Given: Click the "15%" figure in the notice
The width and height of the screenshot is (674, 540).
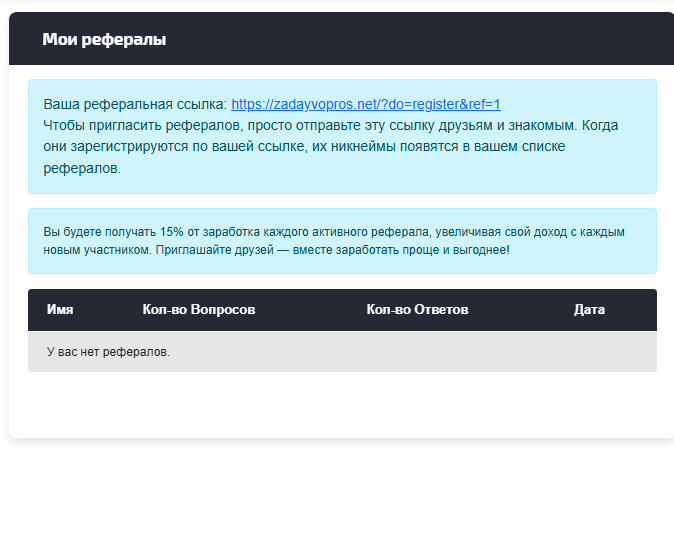Looking at the screenshot, I should (171, 232).
